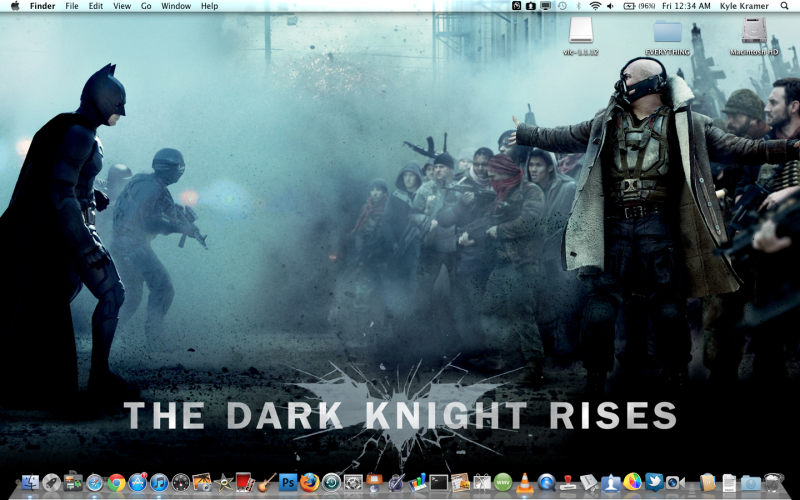Viewport: 800px width, 500px height.
Task: Open QuickTime Player in the Dock
Action: click(x=546, y=483)
